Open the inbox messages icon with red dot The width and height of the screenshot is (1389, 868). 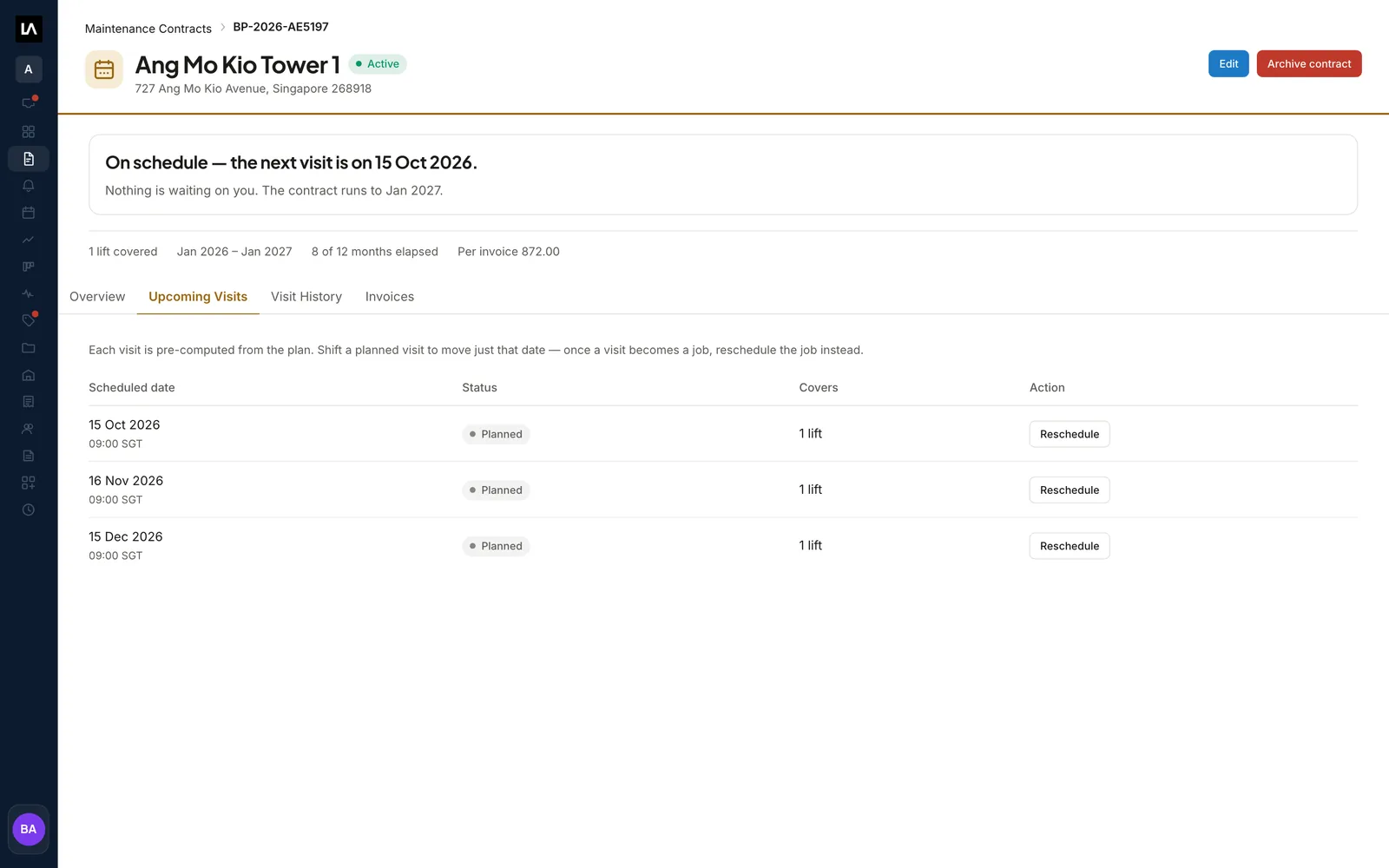pos(29,103)
